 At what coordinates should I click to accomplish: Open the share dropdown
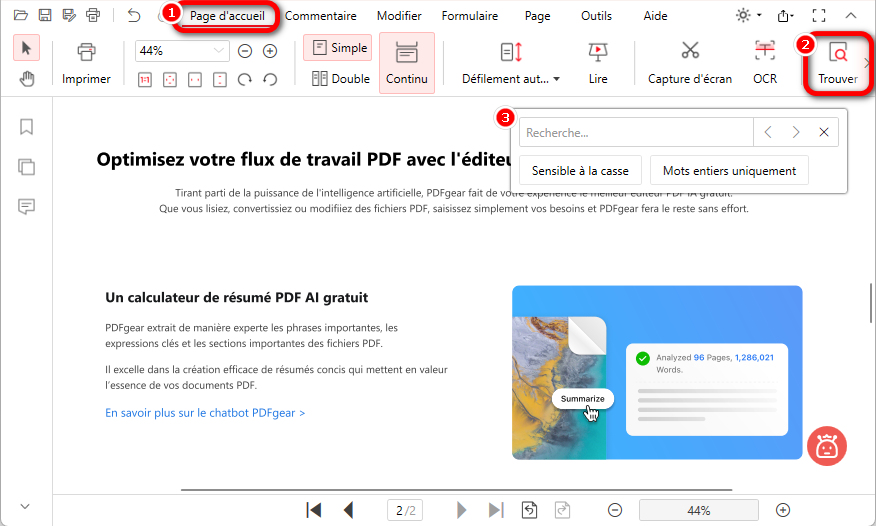click(785, 16)
